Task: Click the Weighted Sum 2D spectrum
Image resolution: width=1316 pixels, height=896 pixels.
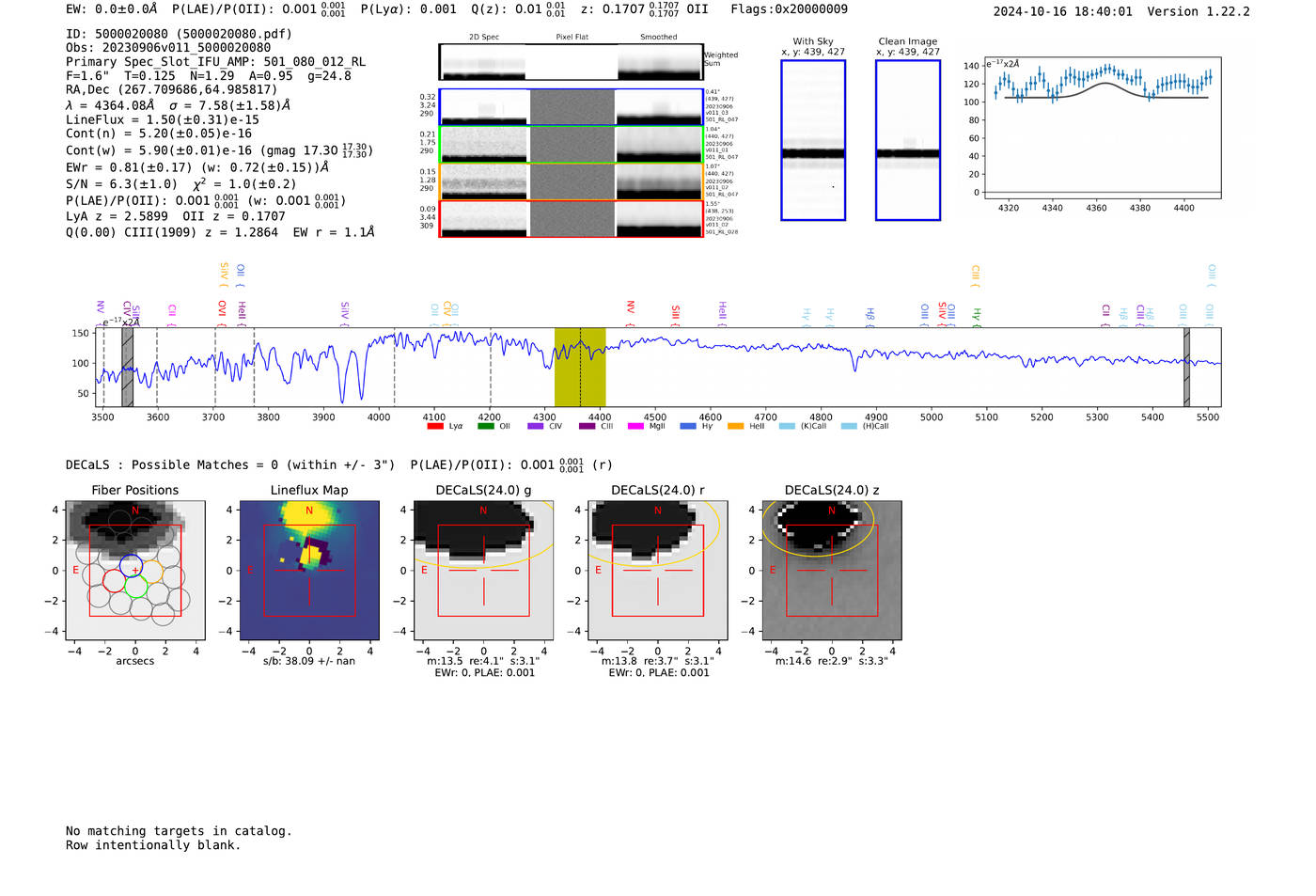Action: 572,62
